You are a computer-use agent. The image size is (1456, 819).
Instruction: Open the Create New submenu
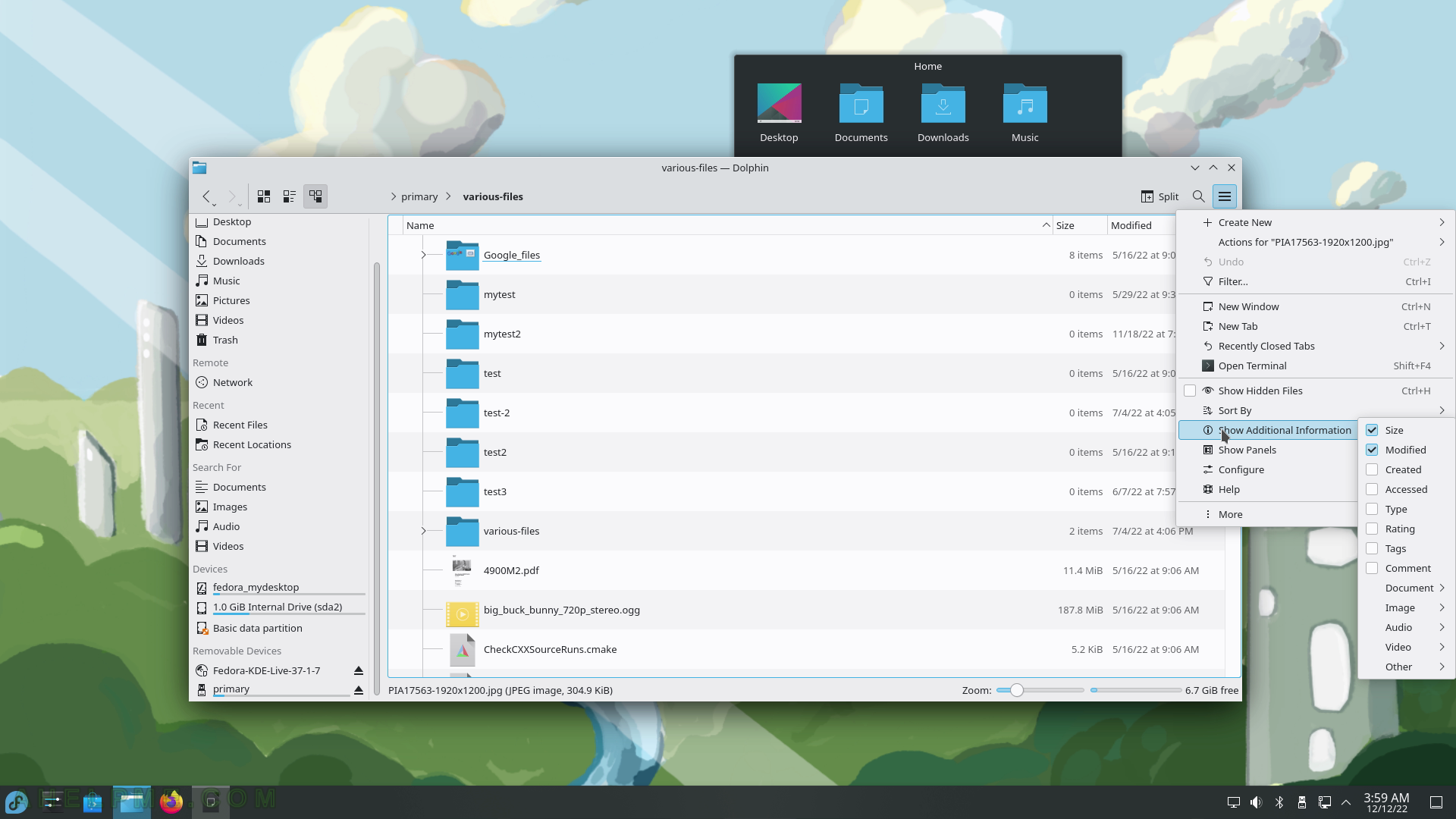click(1316, 222)
